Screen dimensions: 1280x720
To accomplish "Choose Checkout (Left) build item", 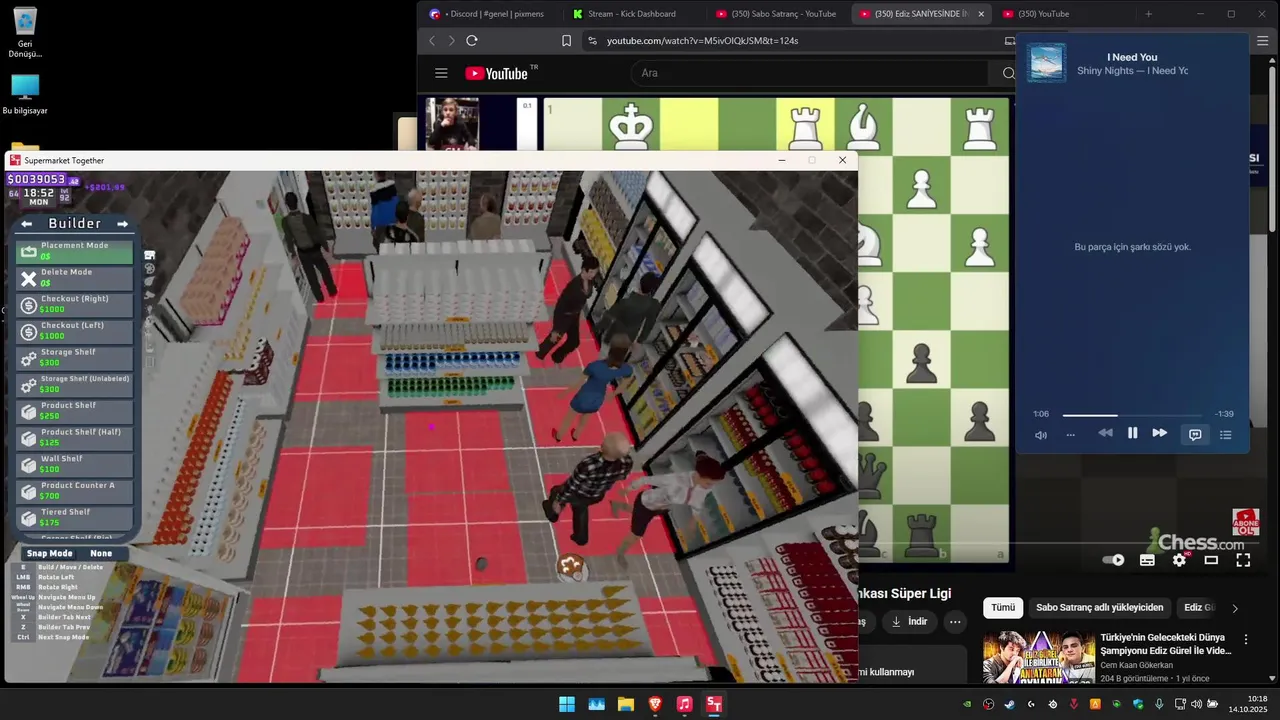I will [x=74, y=331].
